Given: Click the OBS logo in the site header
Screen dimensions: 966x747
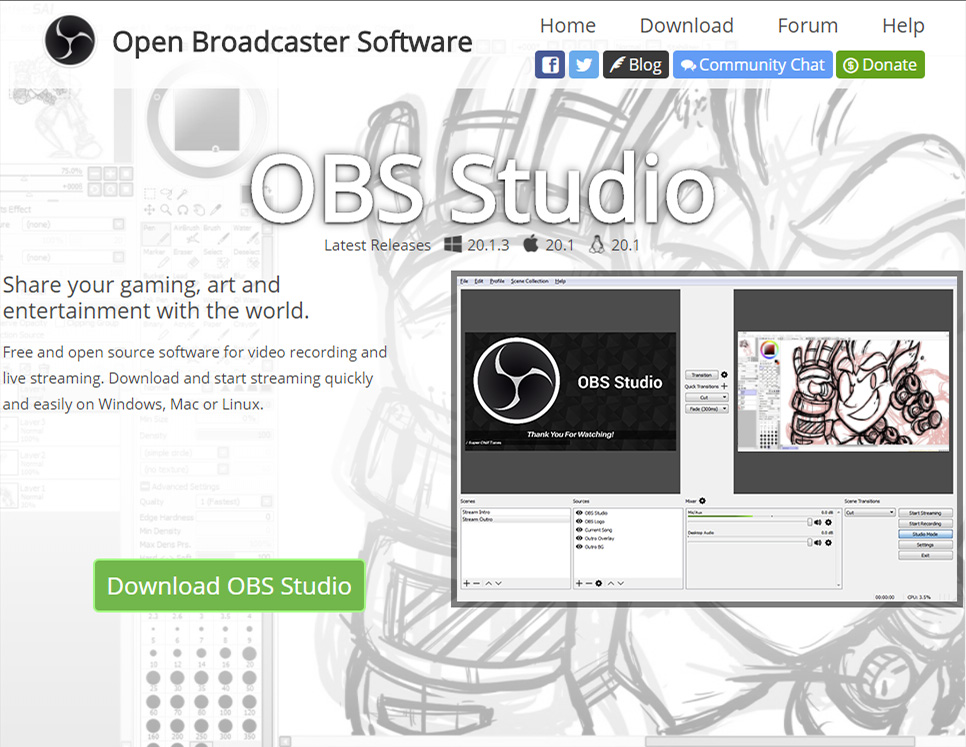Looking at the screenshot, I should pos(70,40).
